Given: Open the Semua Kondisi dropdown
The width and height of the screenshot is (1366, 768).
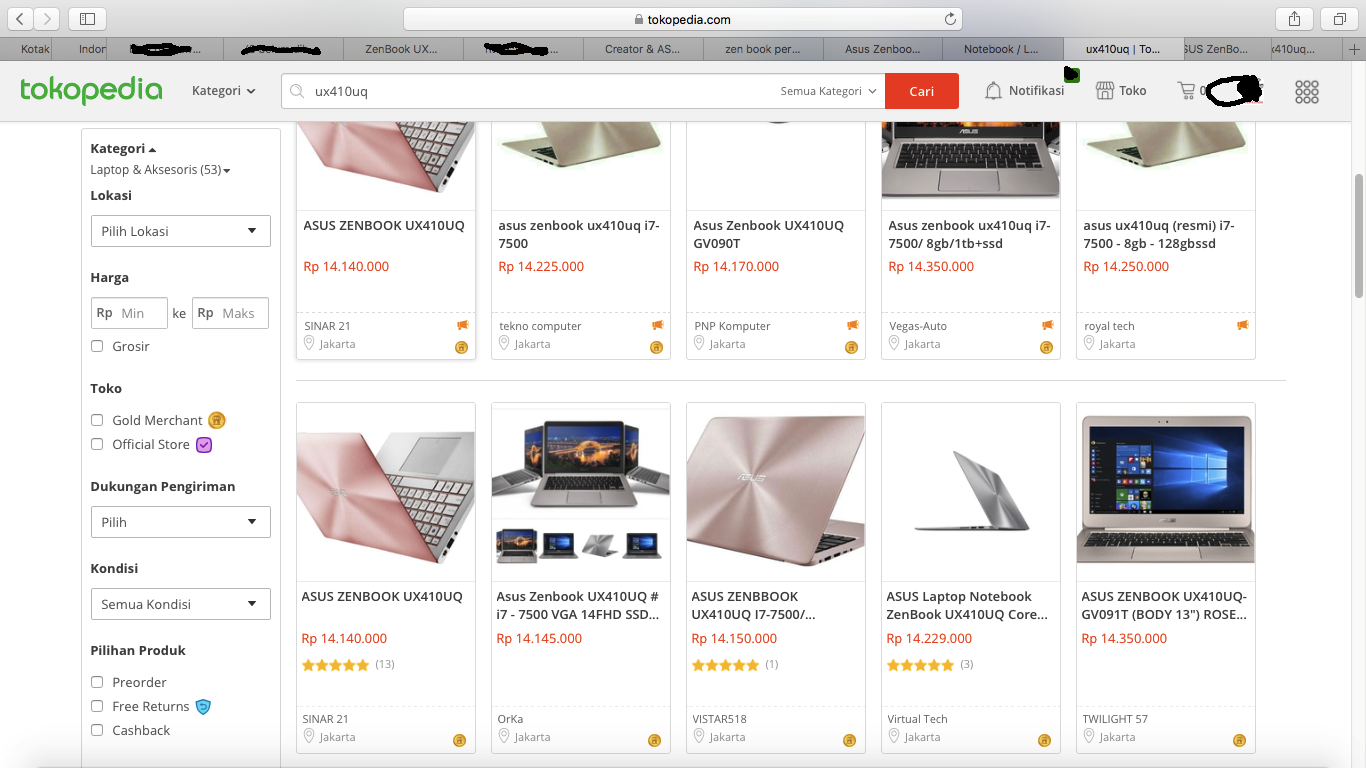Looking at the screenshot, I should click(180, 604).
